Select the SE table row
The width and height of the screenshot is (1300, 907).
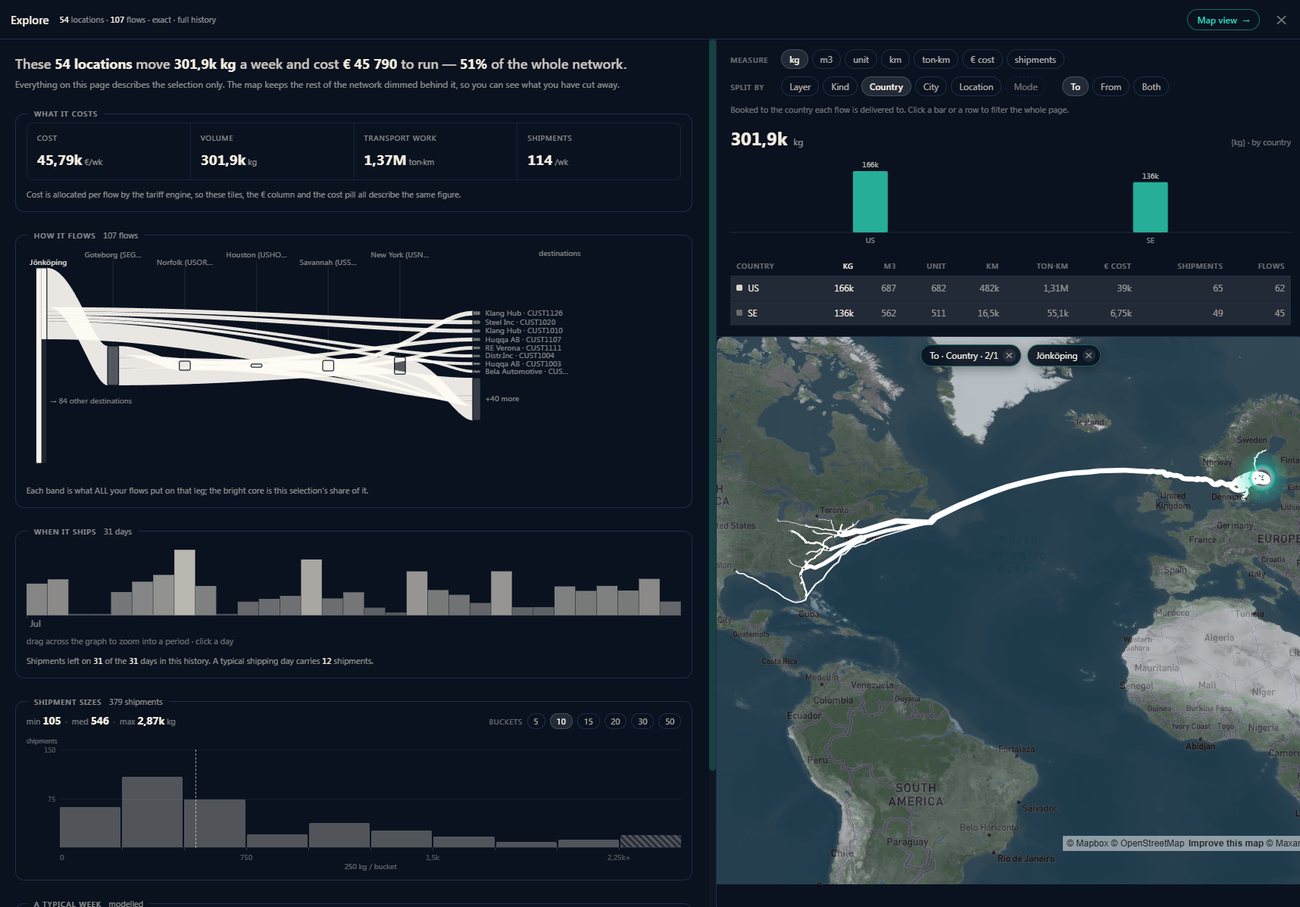(x=1010, y=313)
